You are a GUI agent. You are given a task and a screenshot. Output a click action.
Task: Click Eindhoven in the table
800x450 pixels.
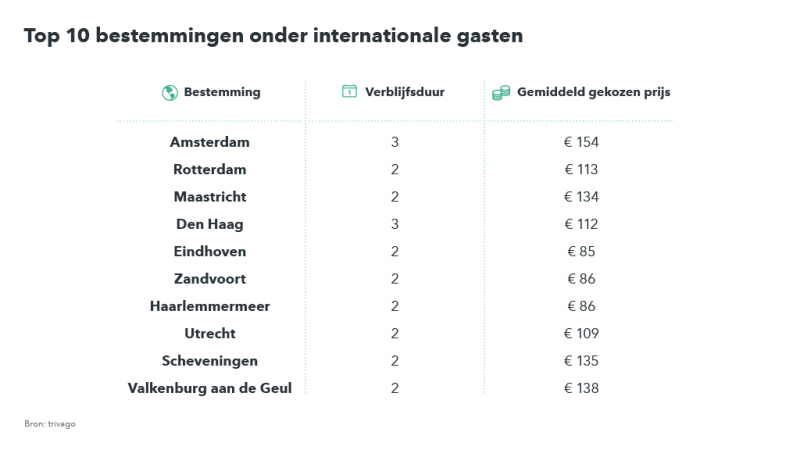[210, 251]
